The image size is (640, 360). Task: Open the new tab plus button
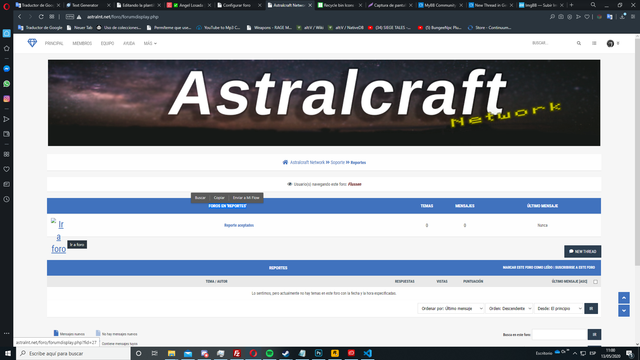coord(571,5)
